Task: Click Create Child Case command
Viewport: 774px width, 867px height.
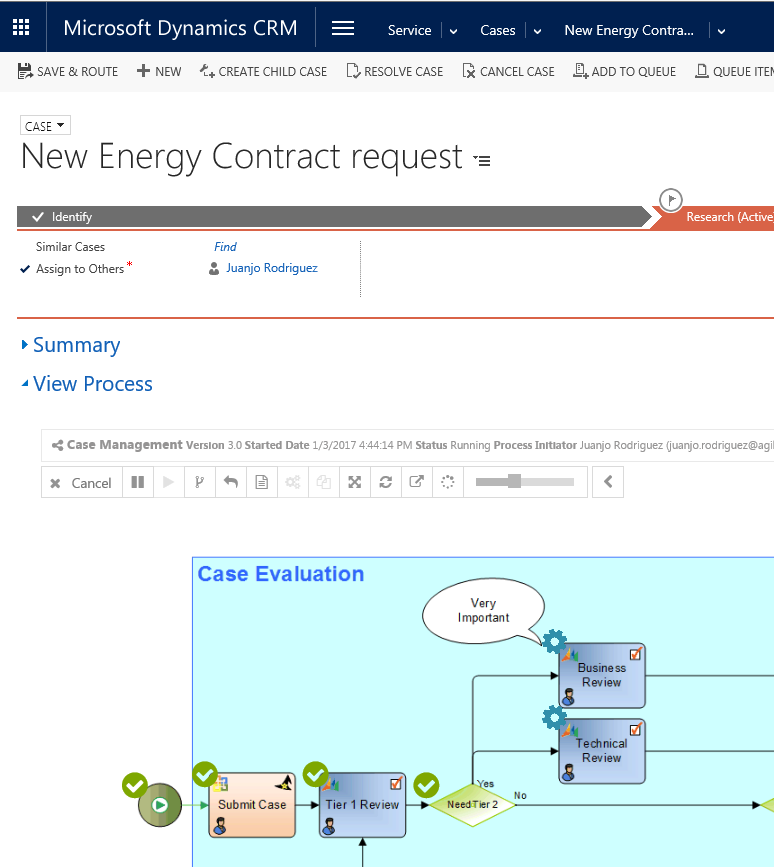Action: (263, 71)
